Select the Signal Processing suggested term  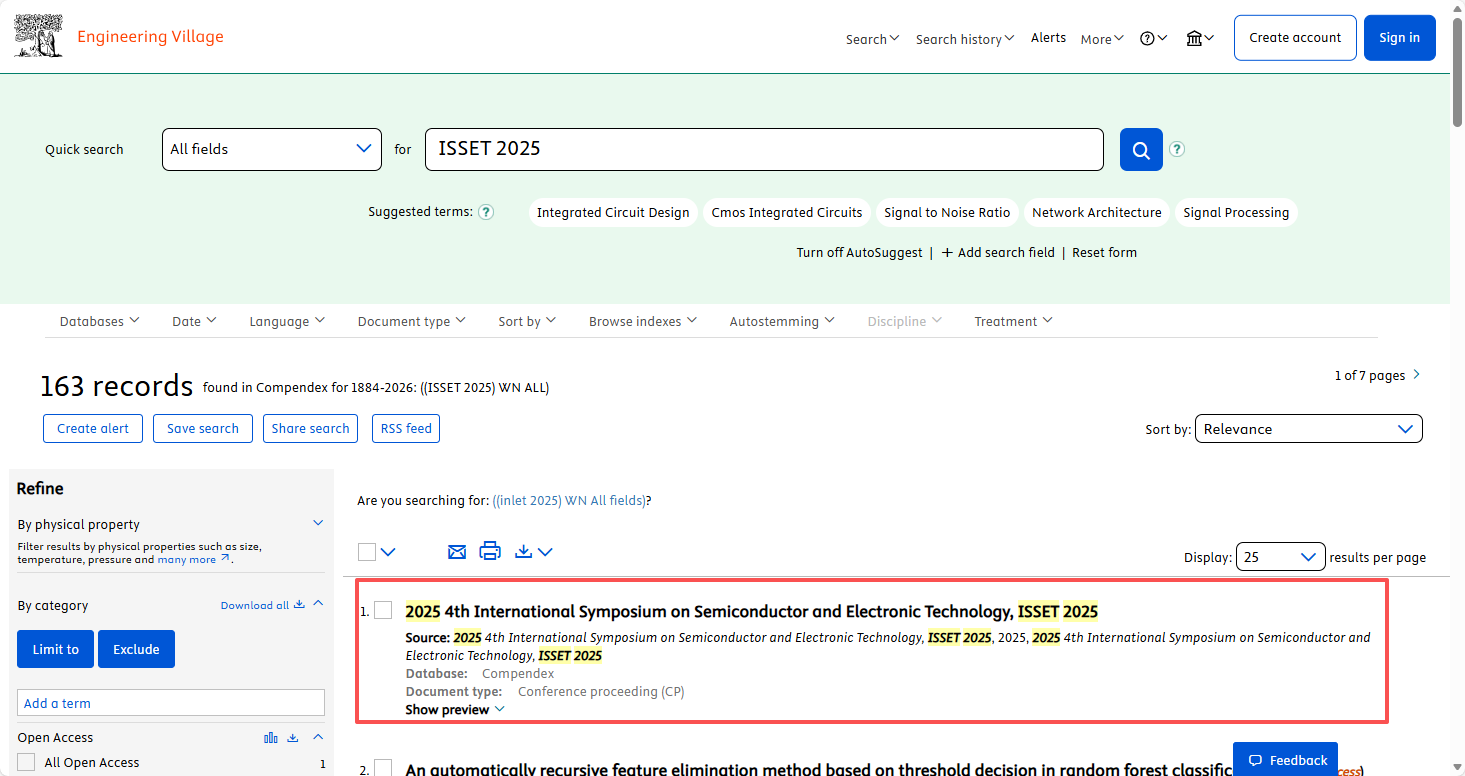pyautogui.click(x=1235, y=212)
